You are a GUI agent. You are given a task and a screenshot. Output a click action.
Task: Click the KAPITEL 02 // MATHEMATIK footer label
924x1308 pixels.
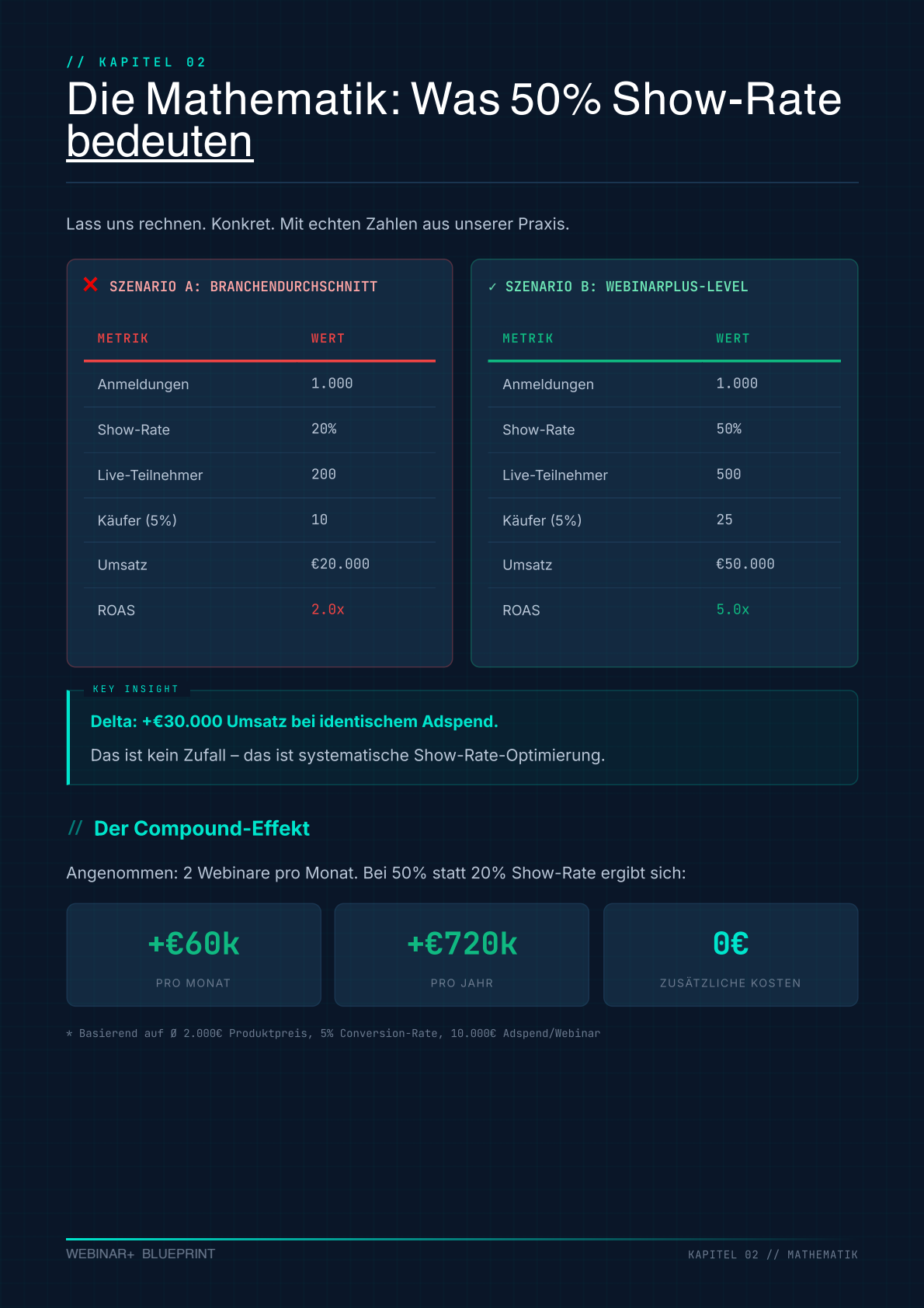click(x=773, y=1254)
